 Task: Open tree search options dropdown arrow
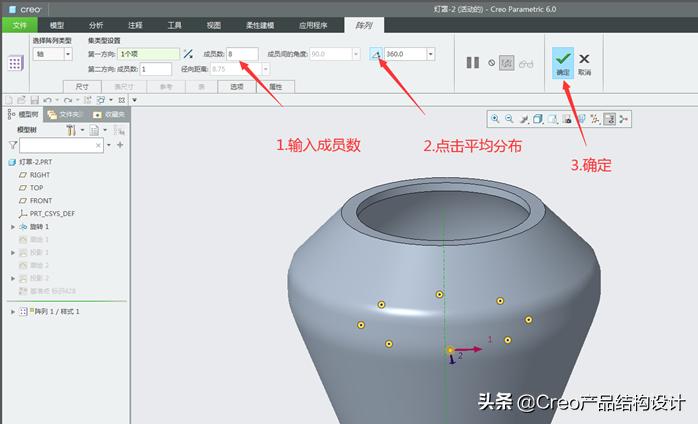[x=109, y=145]
